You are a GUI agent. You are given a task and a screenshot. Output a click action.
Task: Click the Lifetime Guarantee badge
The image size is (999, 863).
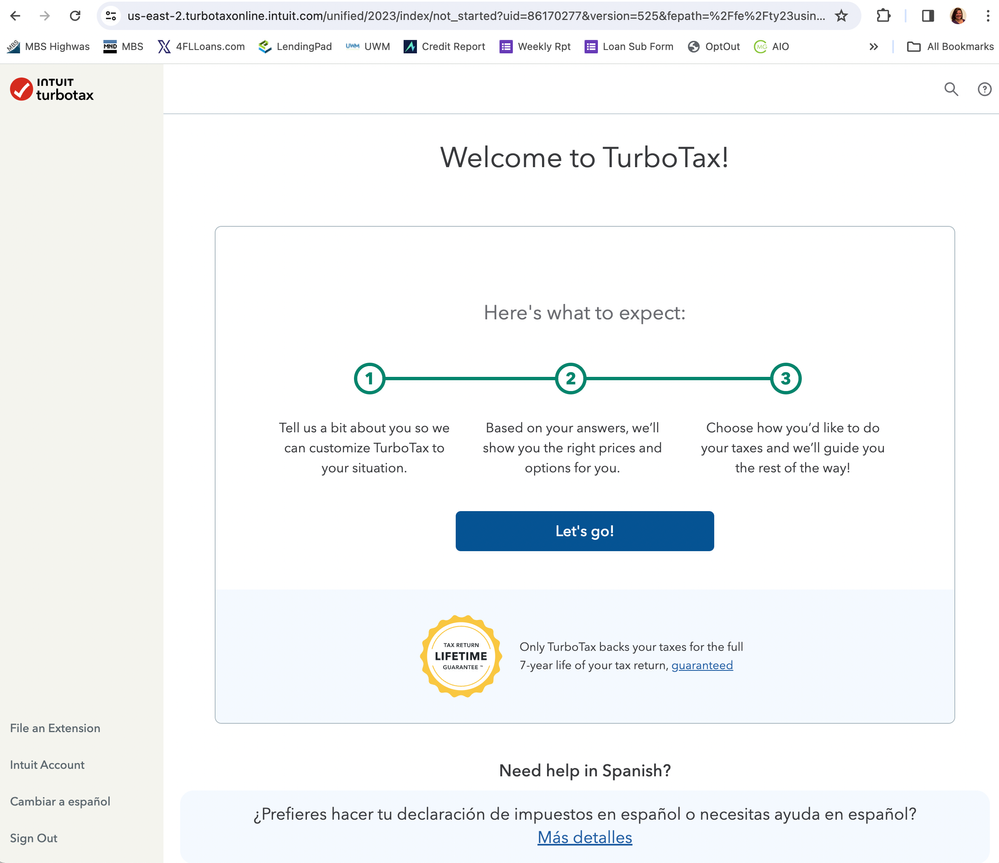pos(461,656)
